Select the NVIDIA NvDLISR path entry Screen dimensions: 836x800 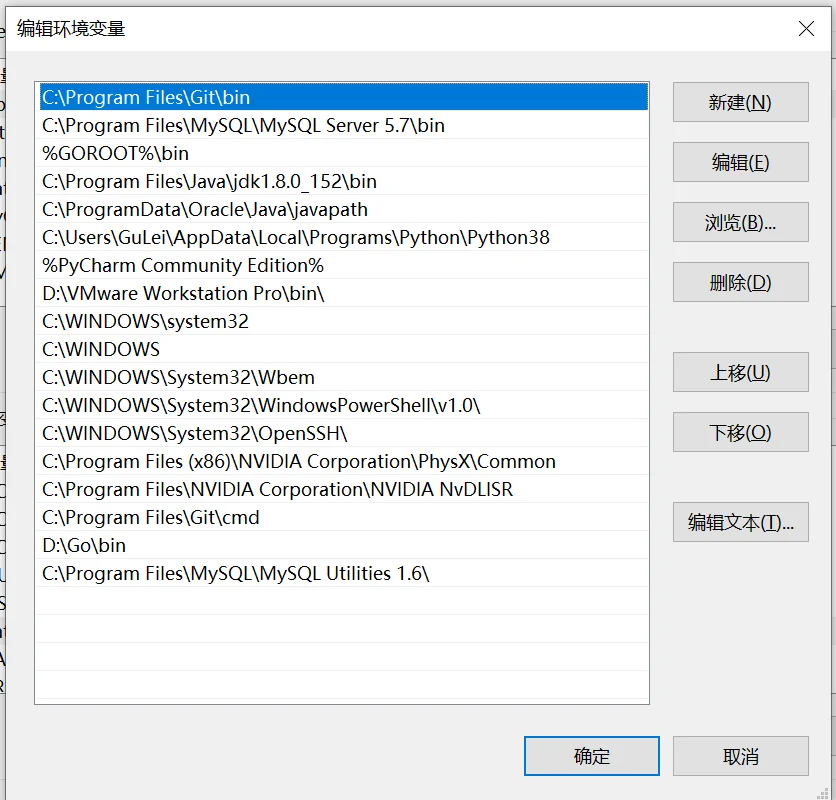[x=344, y=489]
